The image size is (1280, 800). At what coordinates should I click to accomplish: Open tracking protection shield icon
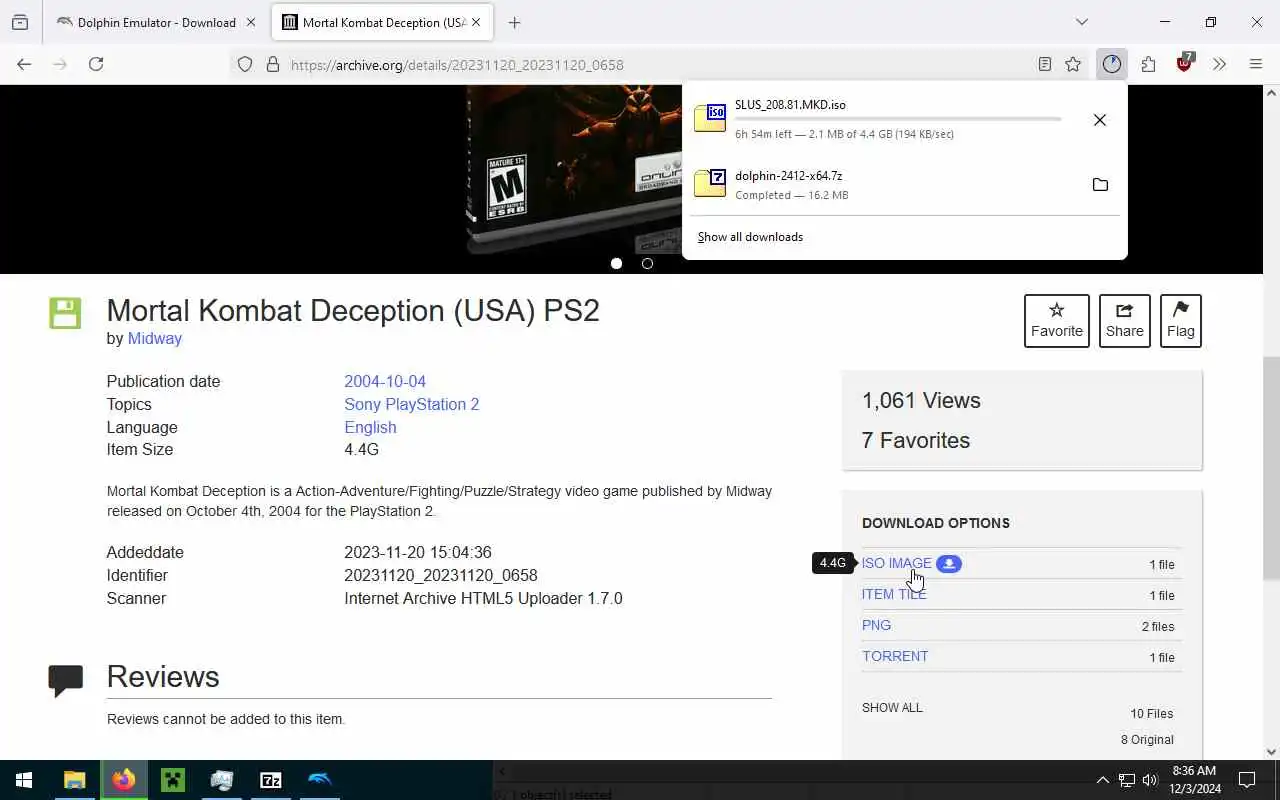[245, 64]
